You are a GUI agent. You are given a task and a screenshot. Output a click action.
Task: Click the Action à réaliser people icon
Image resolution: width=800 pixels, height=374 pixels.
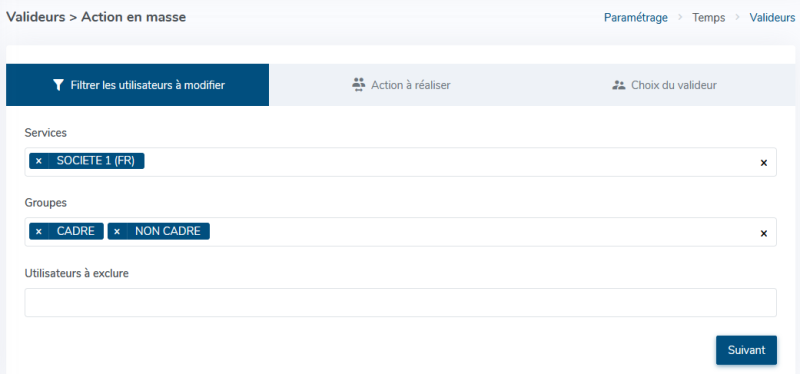tap(359, 85)
